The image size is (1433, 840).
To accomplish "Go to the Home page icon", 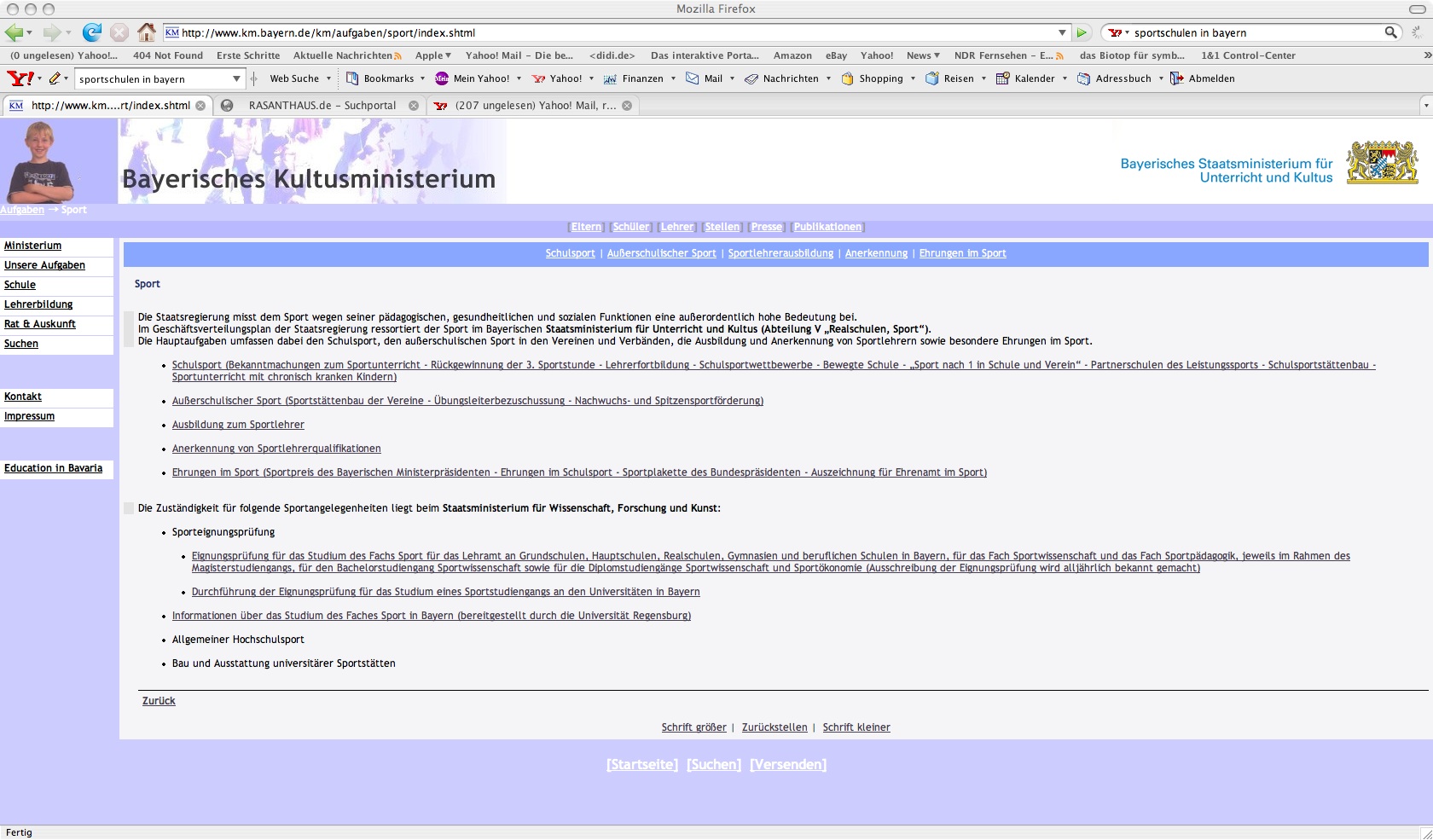I will [147, 32].
